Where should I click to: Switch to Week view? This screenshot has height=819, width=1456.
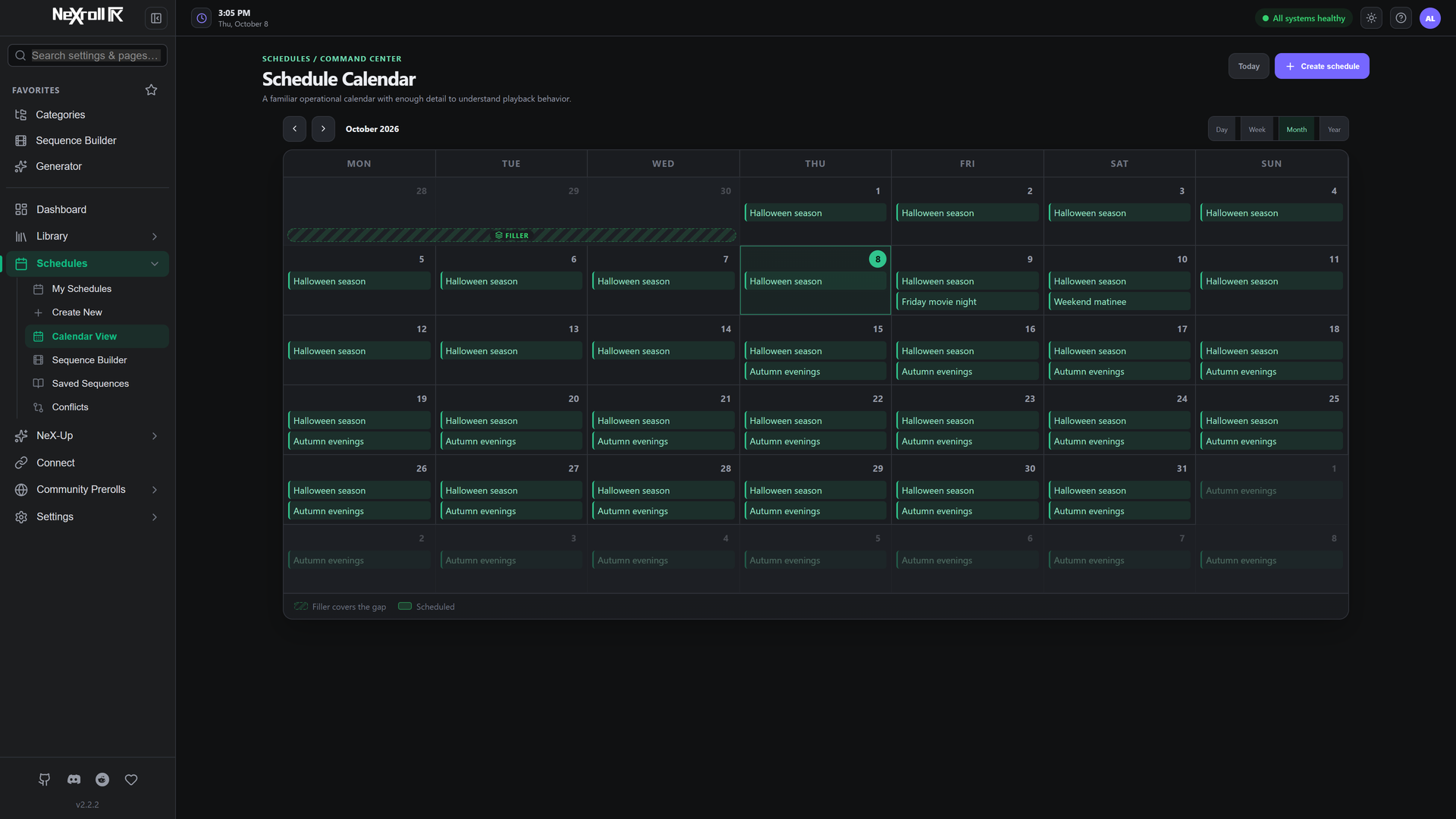(1257, 130)
